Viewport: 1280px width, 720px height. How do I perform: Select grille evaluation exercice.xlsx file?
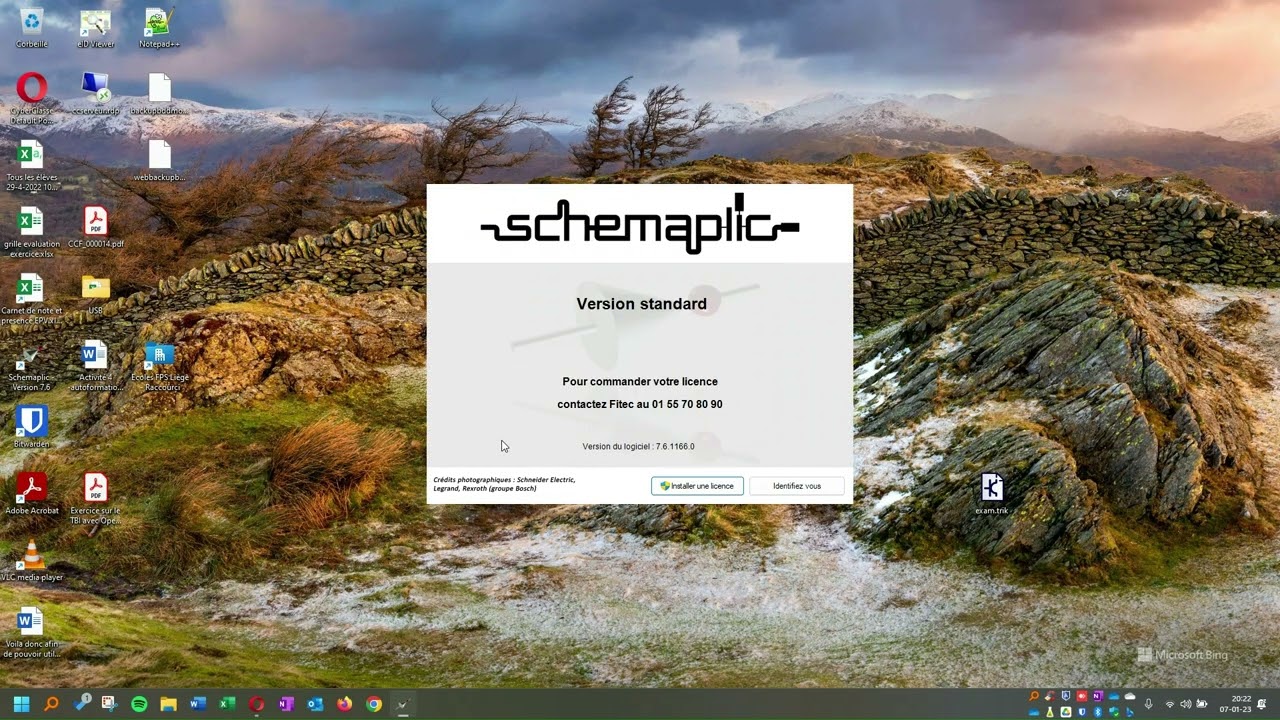pos(31,232)
